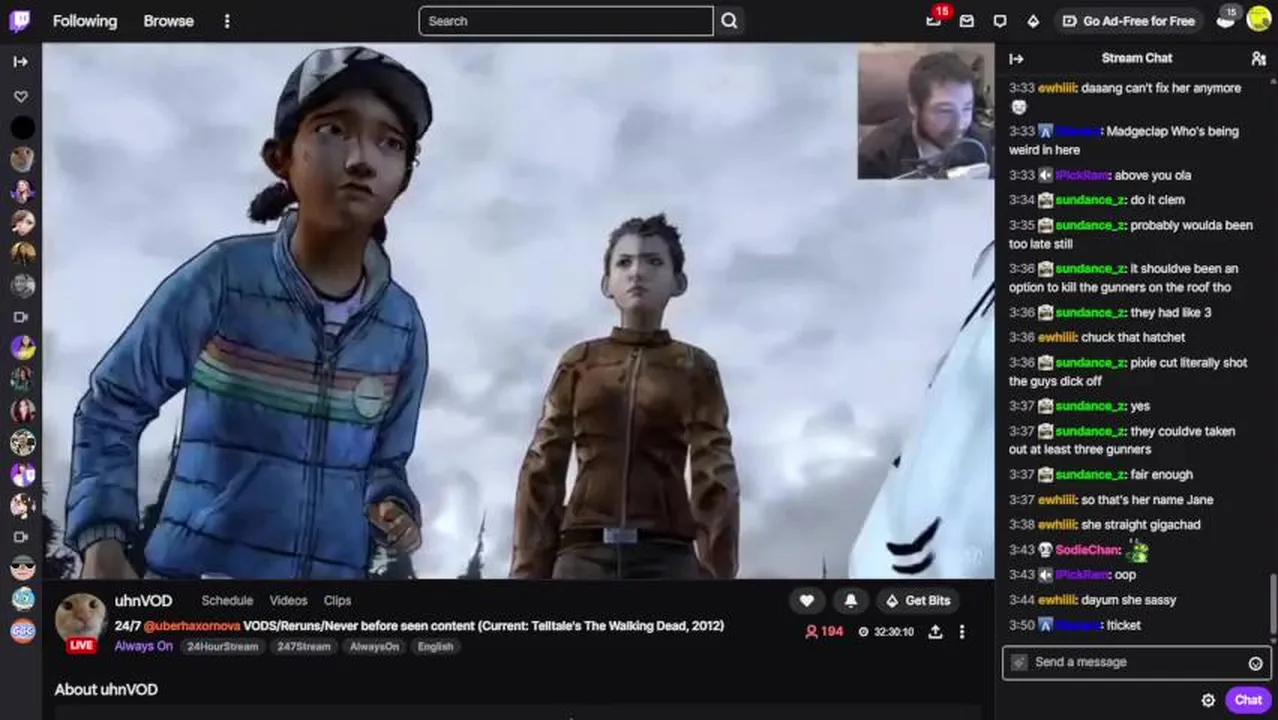Image resolution: width=1278 pixels, height=720 pixels.
Task: Click the bits icon in the chat input
Action: coord(1019,662)
